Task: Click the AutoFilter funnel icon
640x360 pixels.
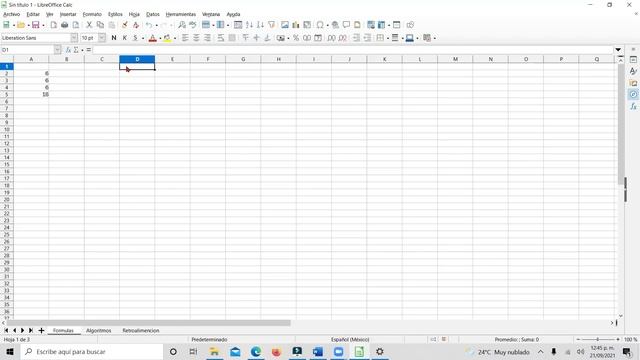Action: (x=271, y=25)
